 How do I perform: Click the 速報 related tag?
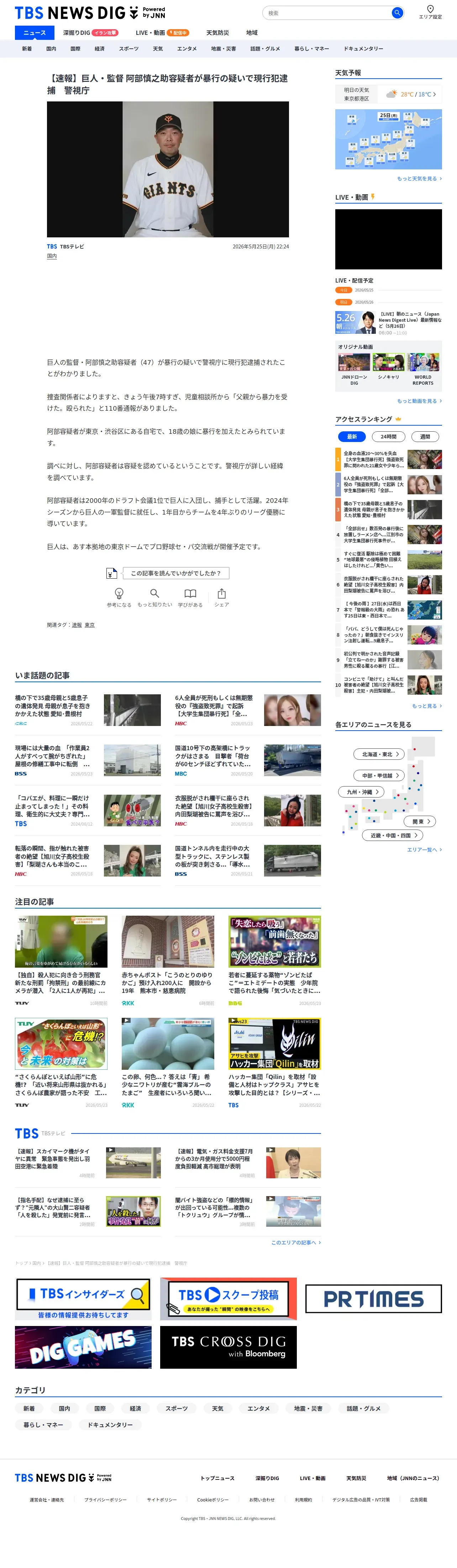pyautogui.click(x=77, y=625)
